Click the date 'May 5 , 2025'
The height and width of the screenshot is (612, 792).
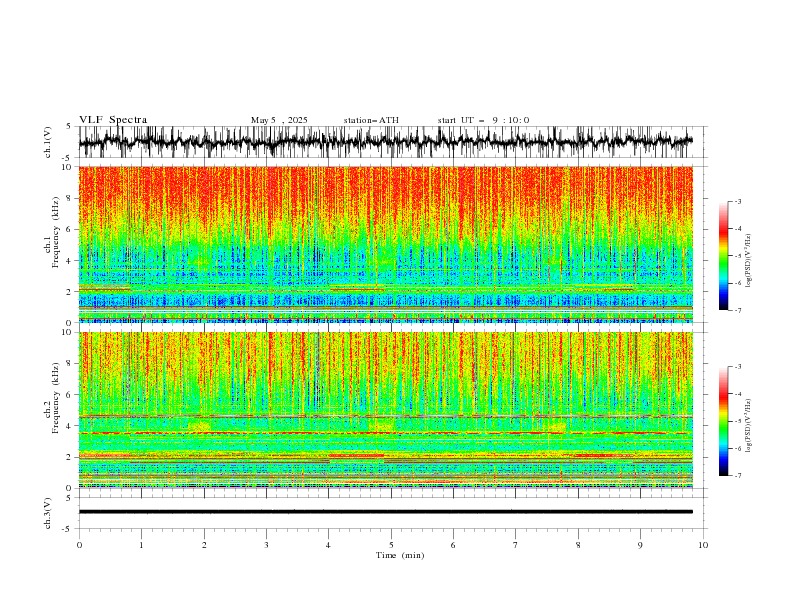click(279, 120)
